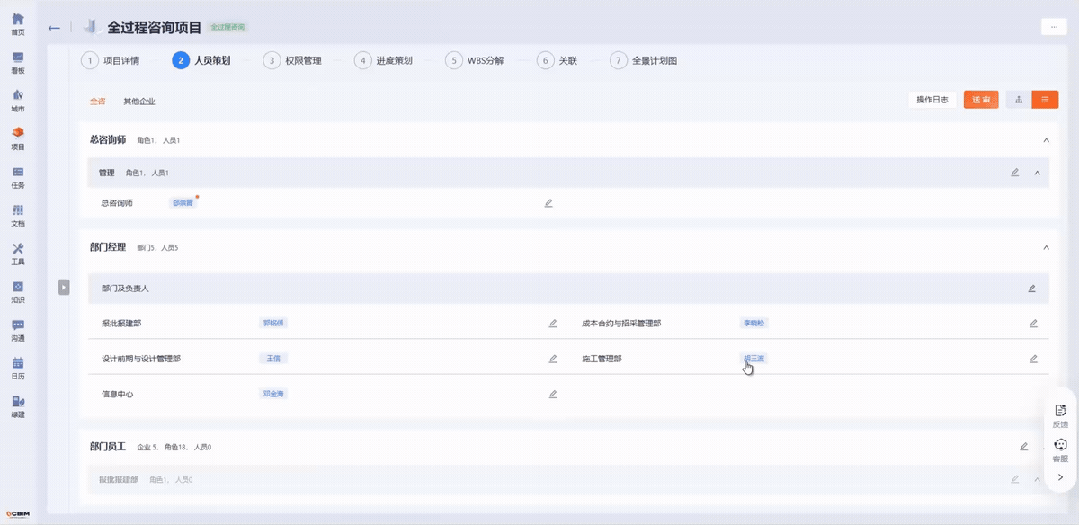This screenshot has height=525, width=1079.
Task: Click the back arrow beside project title
Action: pos(54,28)
